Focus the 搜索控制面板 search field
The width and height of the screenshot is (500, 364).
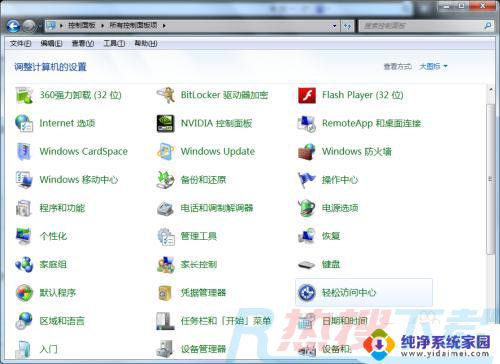(x=422, y=26)
